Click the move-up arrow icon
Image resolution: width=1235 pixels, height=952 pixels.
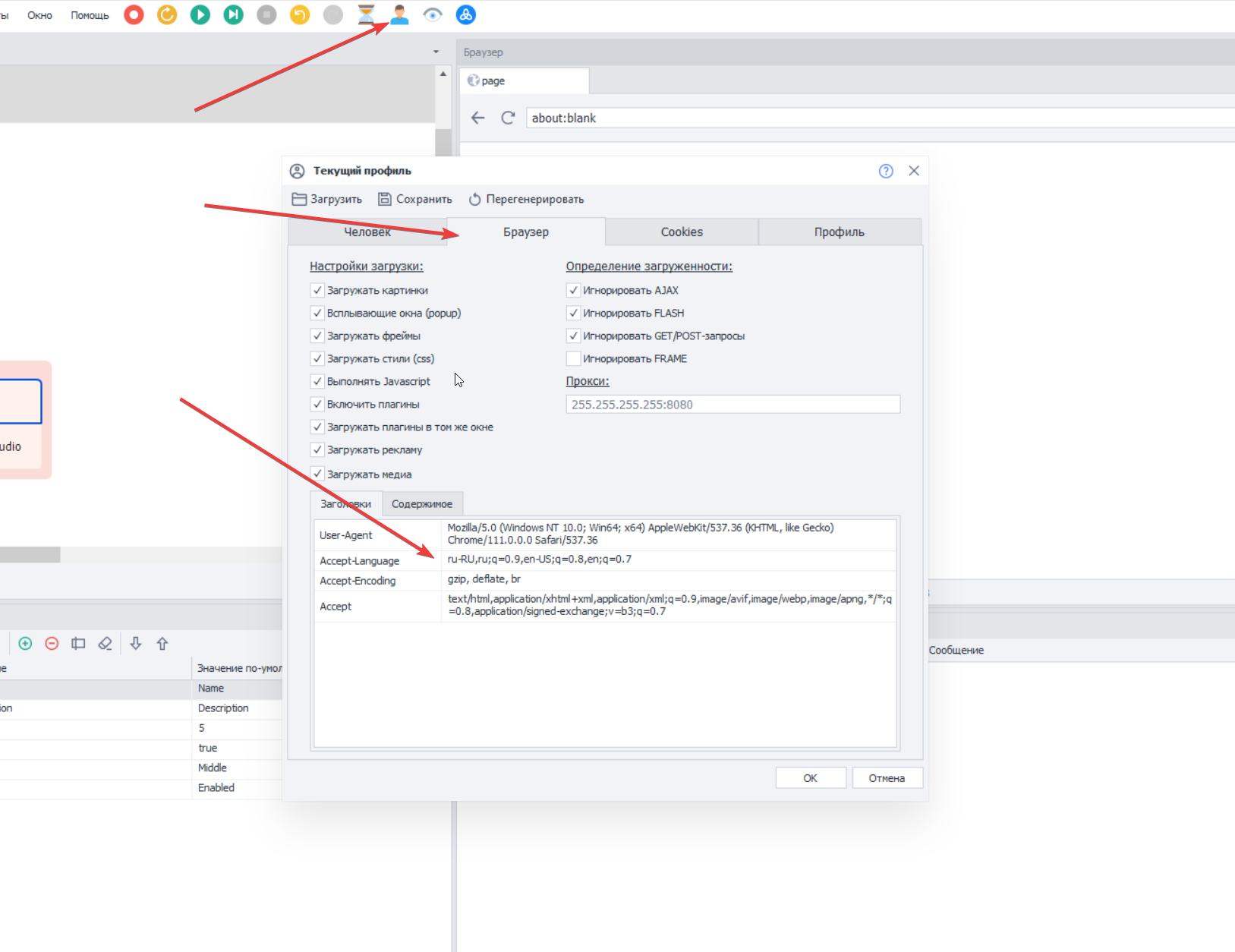tap(162, 644)
